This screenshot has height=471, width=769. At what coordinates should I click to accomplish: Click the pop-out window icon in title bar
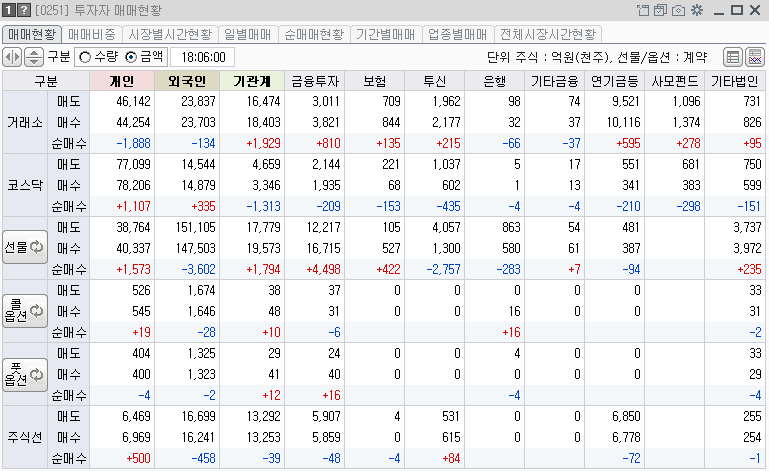[x=642, y=10]
